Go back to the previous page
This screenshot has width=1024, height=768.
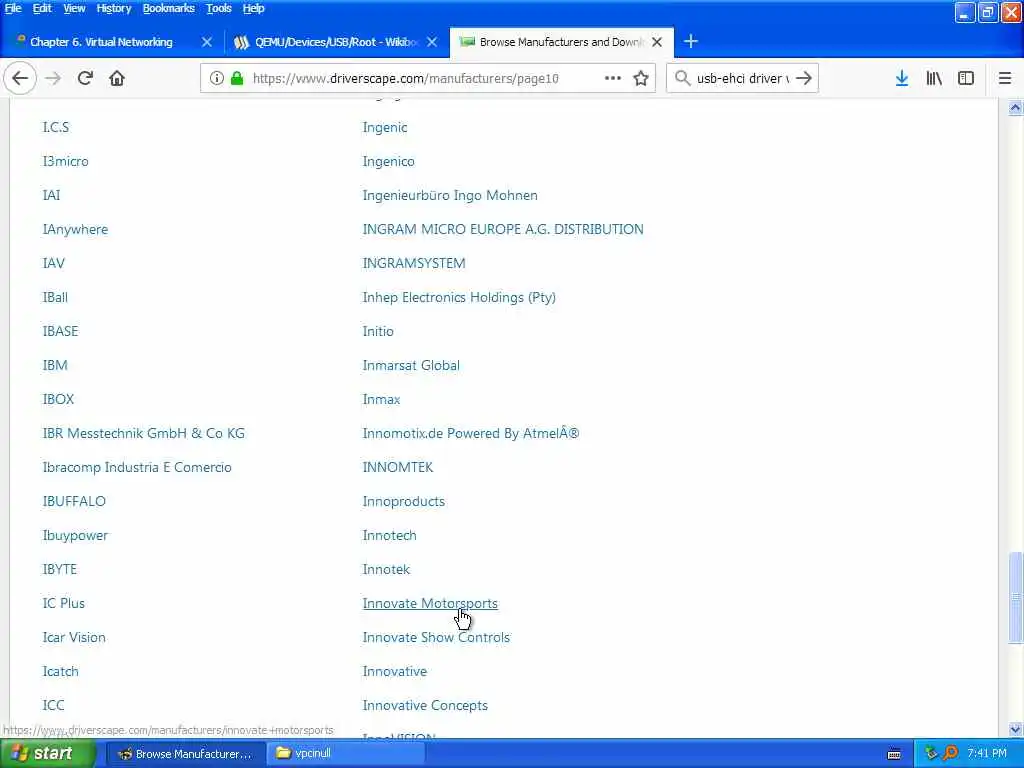[x=20, y=78]
